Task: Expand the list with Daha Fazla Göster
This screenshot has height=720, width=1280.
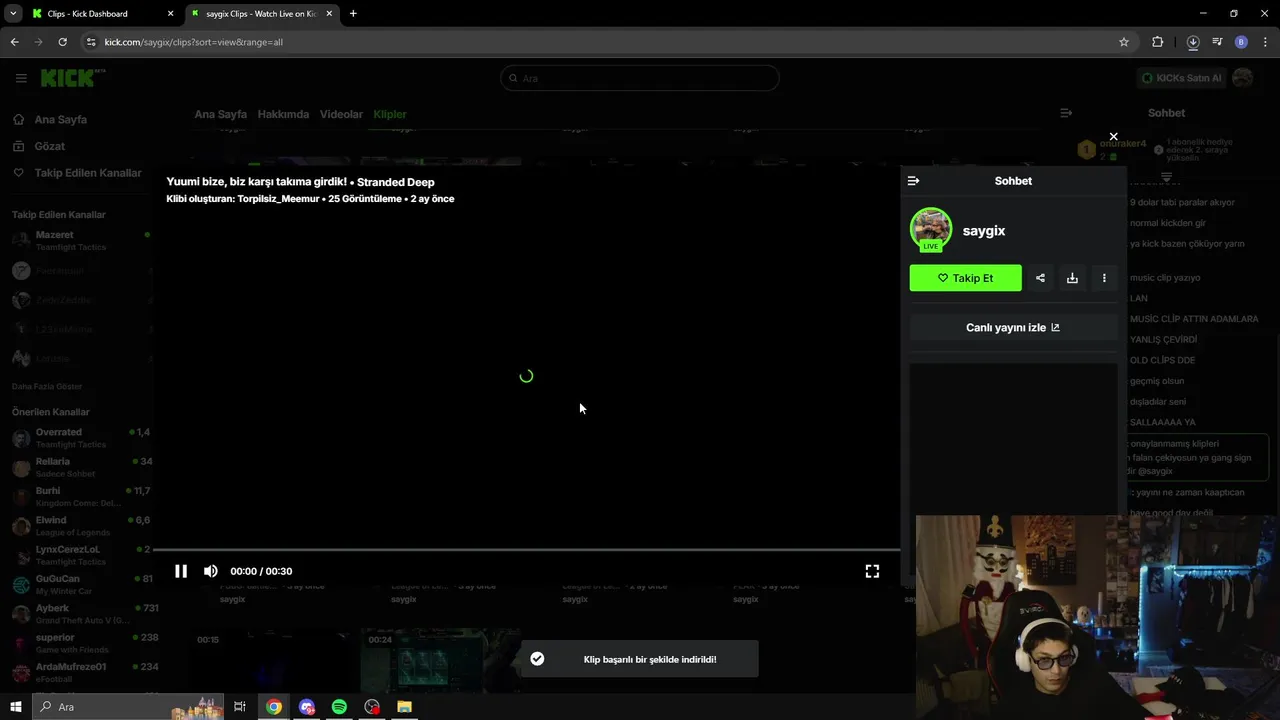Action: (x=47, y=386)
